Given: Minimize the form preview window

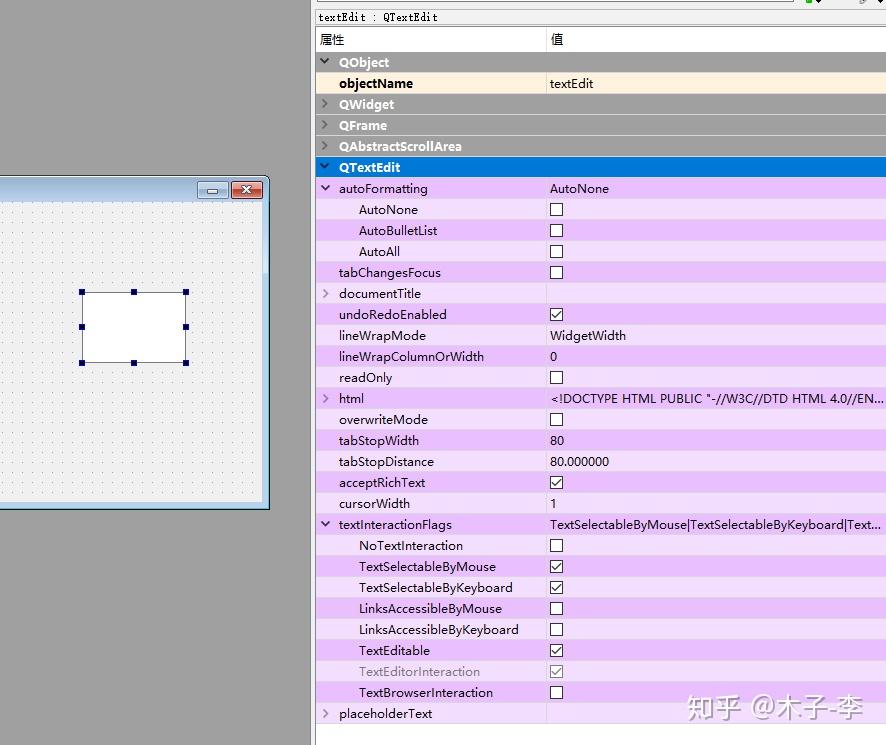Looking at the screenshot, I should click(212, 190).
